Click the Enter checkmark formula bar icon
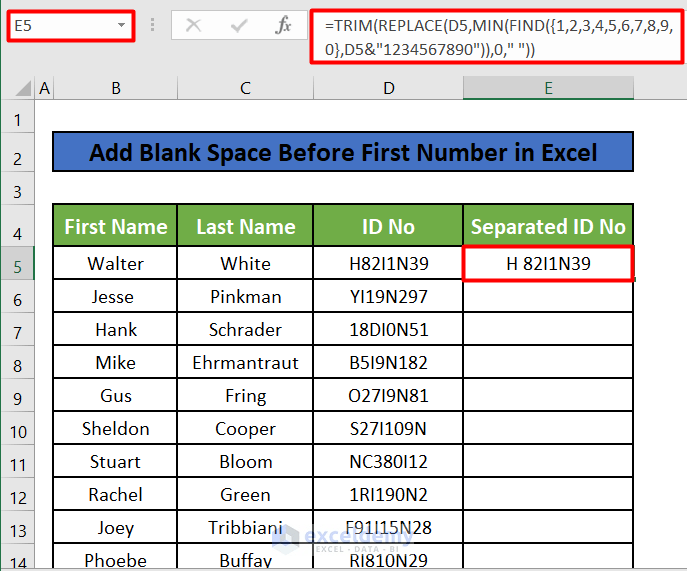 point(239,25)
